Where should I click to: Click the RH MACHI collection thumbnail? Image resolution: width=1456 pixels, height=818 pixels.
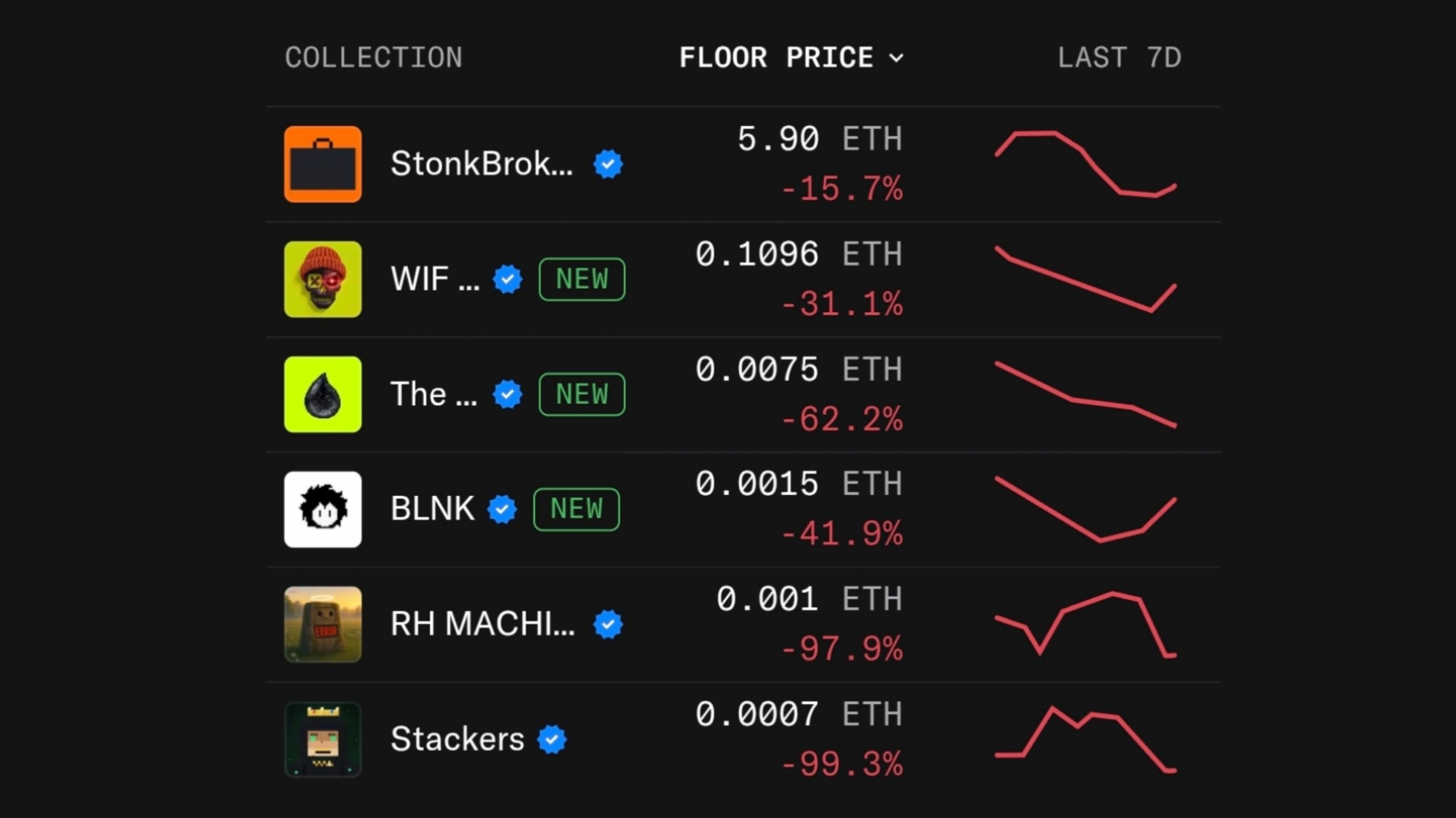tap(322, 624)
